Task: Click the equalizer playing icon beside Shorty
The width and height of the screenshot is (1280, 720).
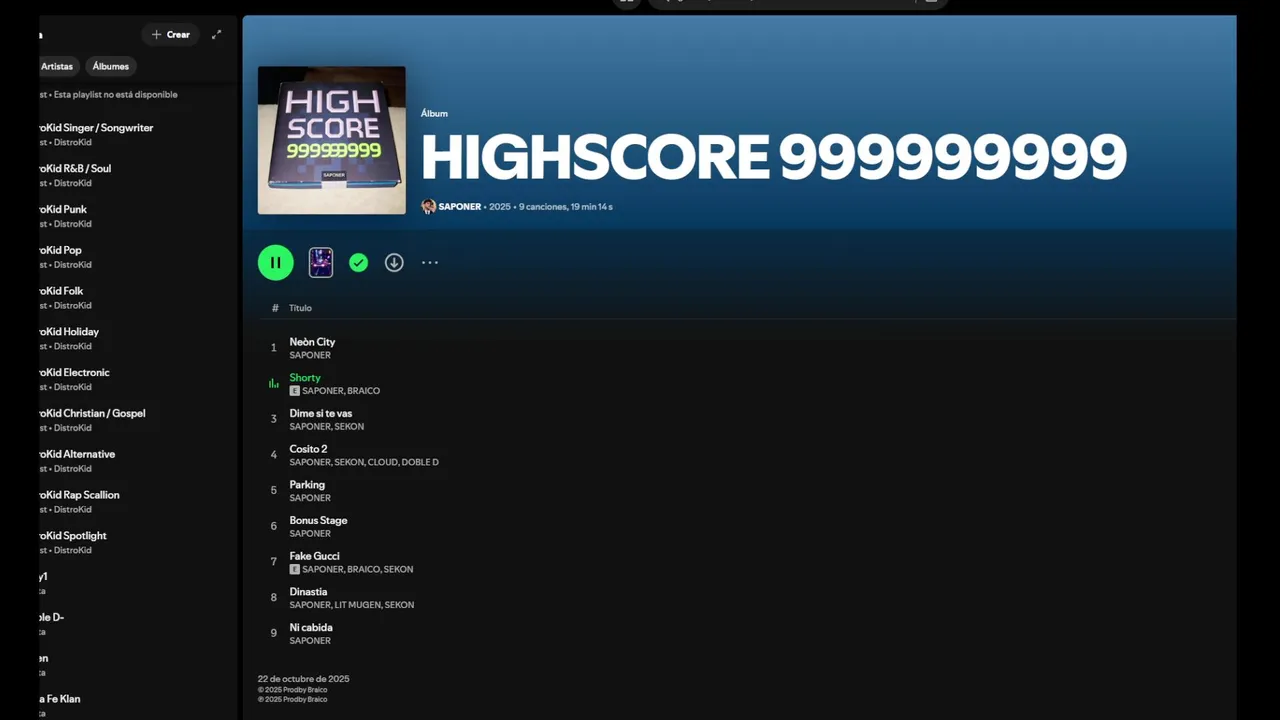Action: (x=273, y=383)
